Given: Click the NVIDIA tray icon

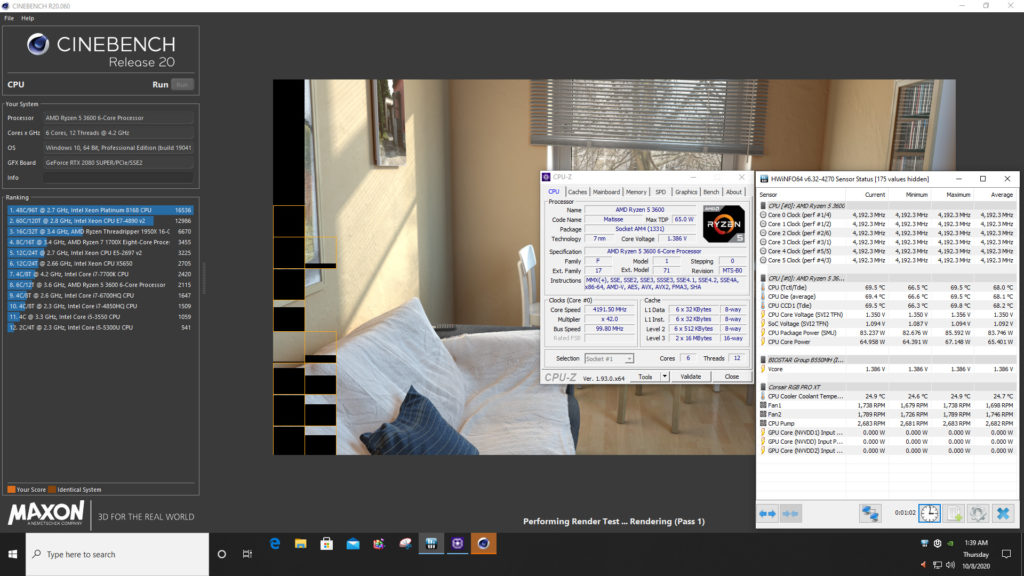Looking at the screenshot, I should 950,543.
